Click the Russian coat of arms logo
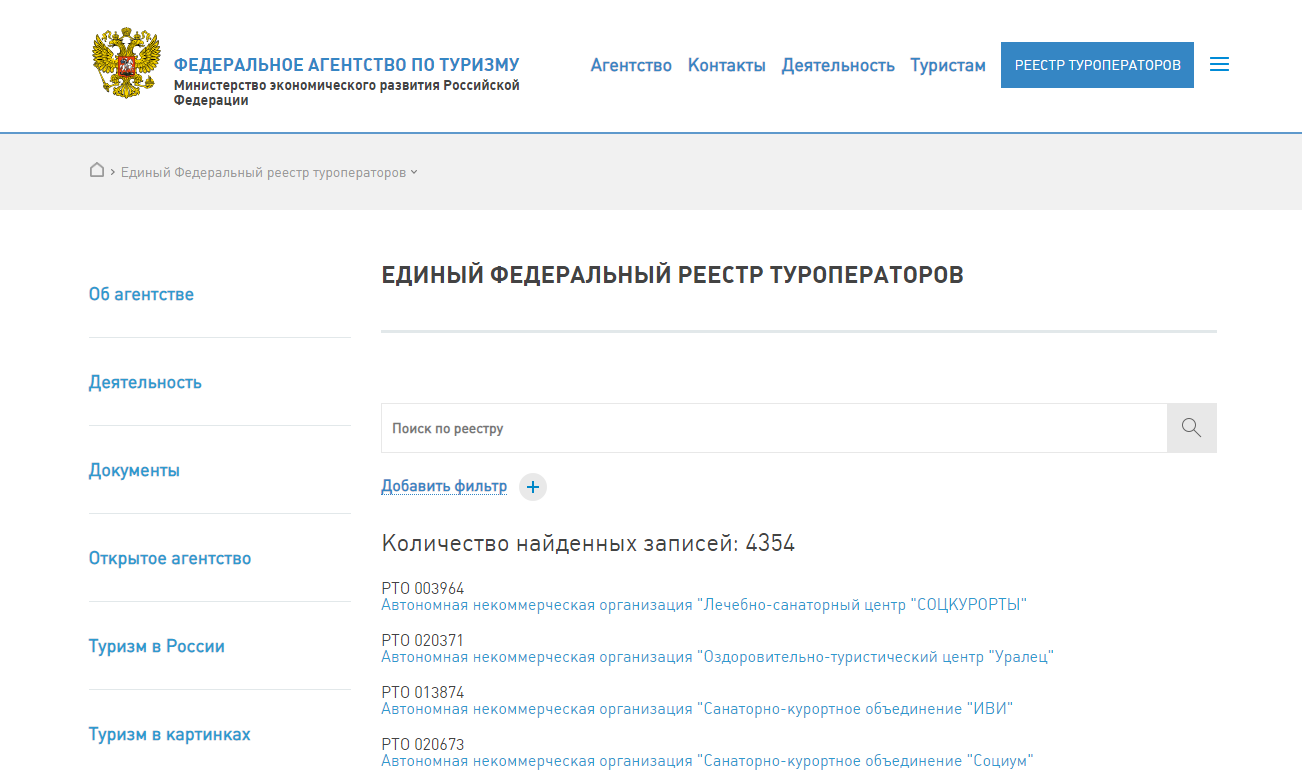This screenshot has width=1302, height=774. 126,65
